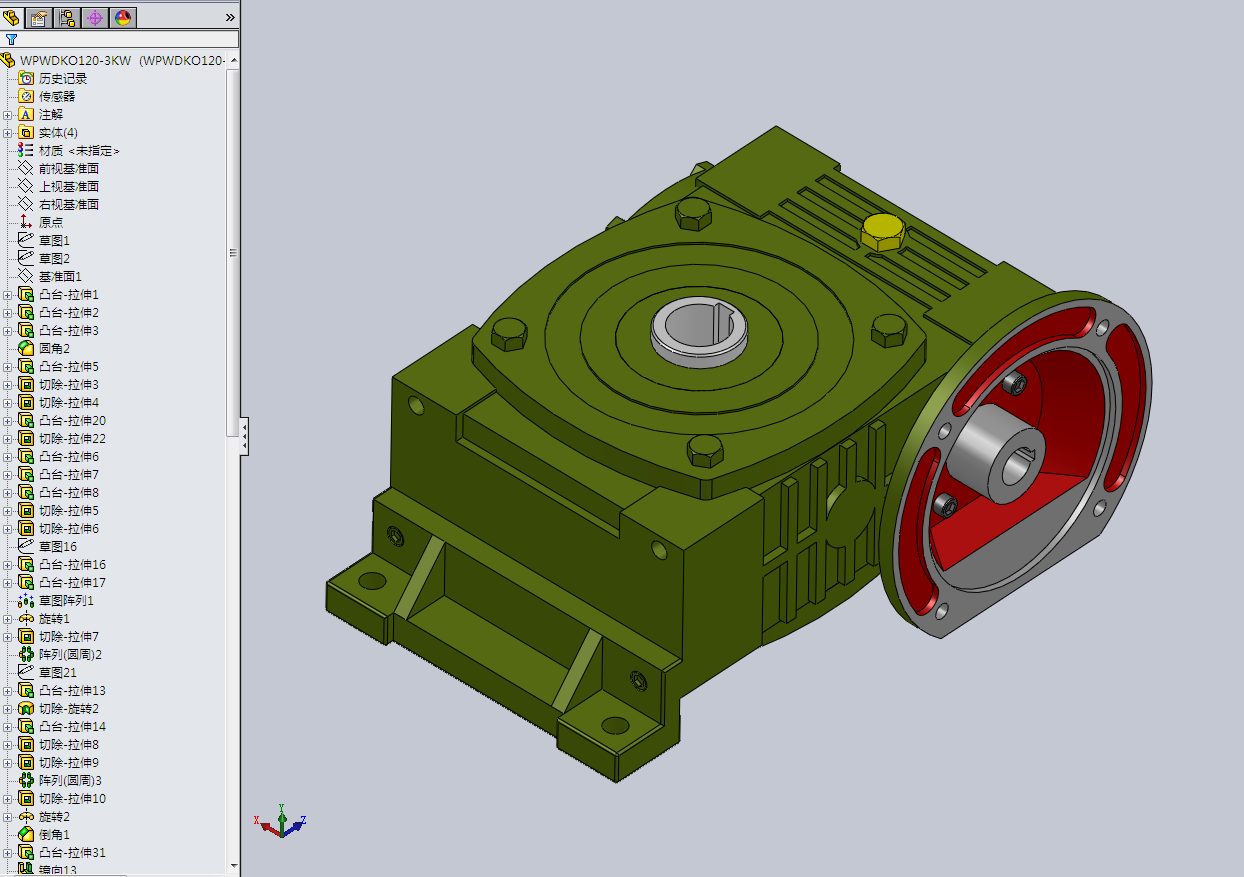Click the 切除-拉伸5 cut icon
The image size is (1244, 877).
[26, 510]
